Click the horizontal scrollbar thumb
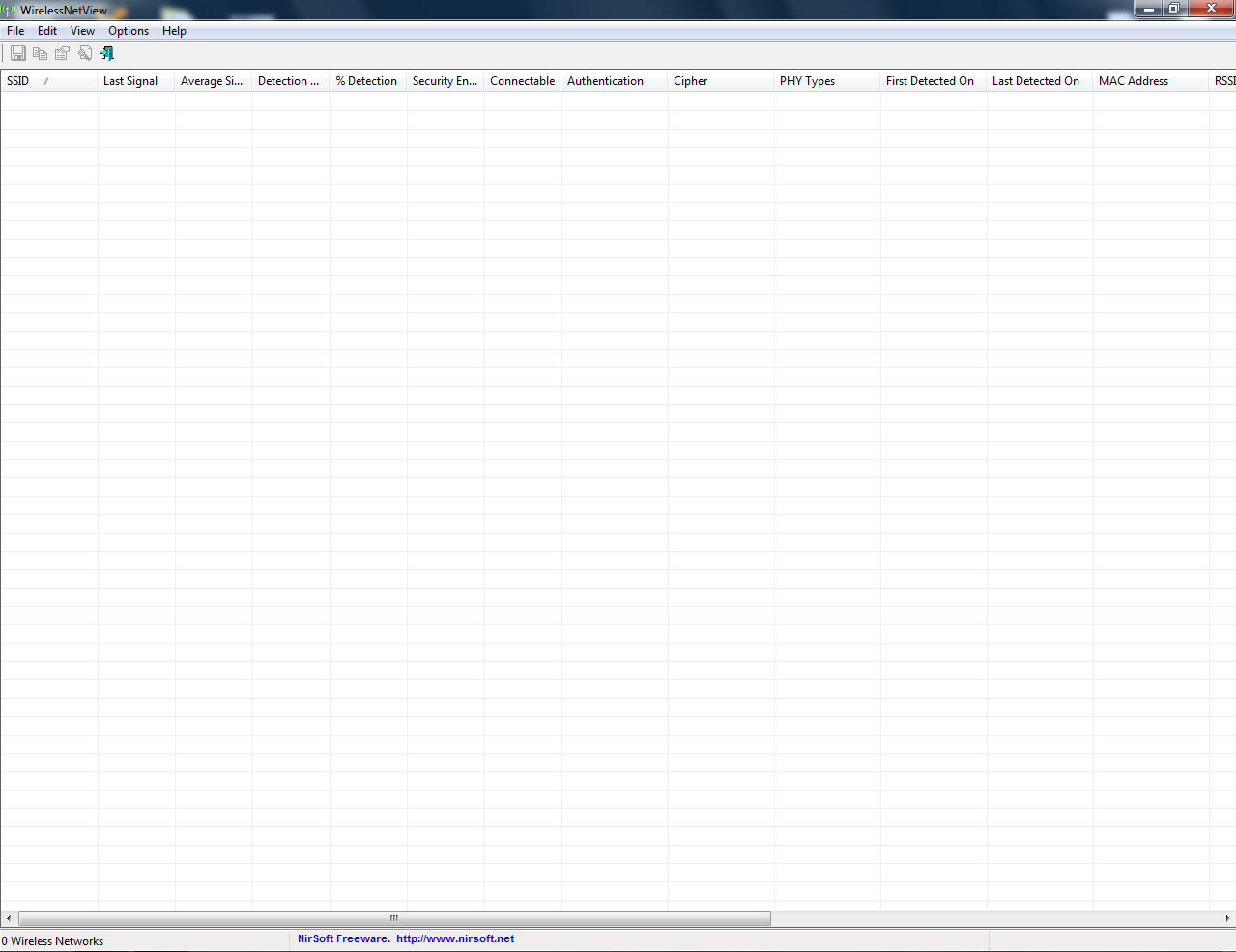1236x952 pixels. click(394, 918)
